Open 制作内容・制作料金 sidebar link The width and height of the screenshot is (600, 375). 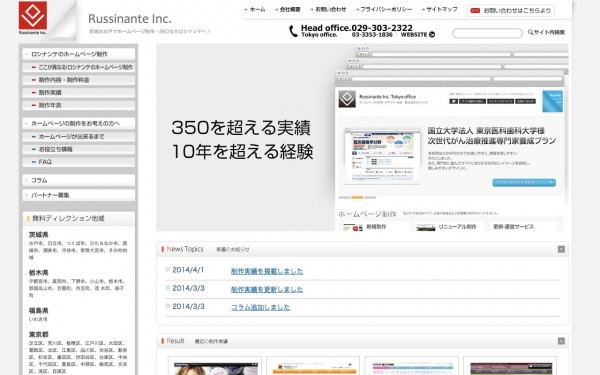79,80
